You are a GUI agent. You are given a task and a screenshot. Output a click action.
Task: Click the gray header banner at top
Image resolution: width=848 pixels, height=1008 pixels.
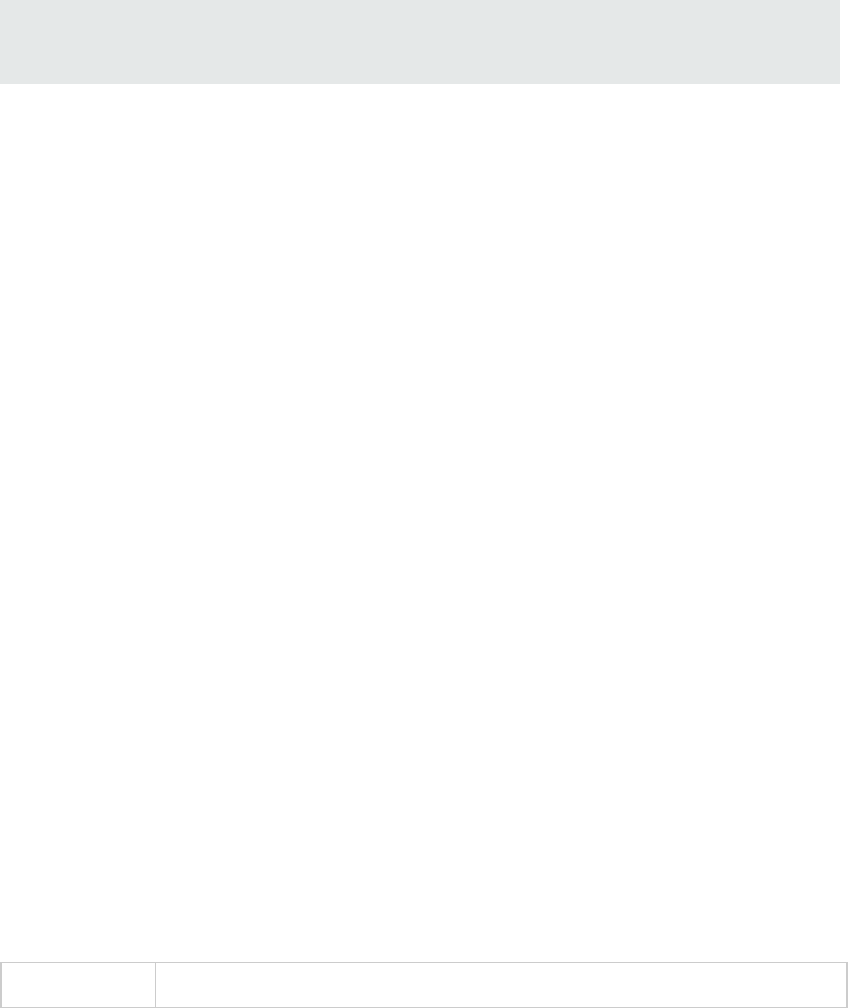tap(420, 42)
